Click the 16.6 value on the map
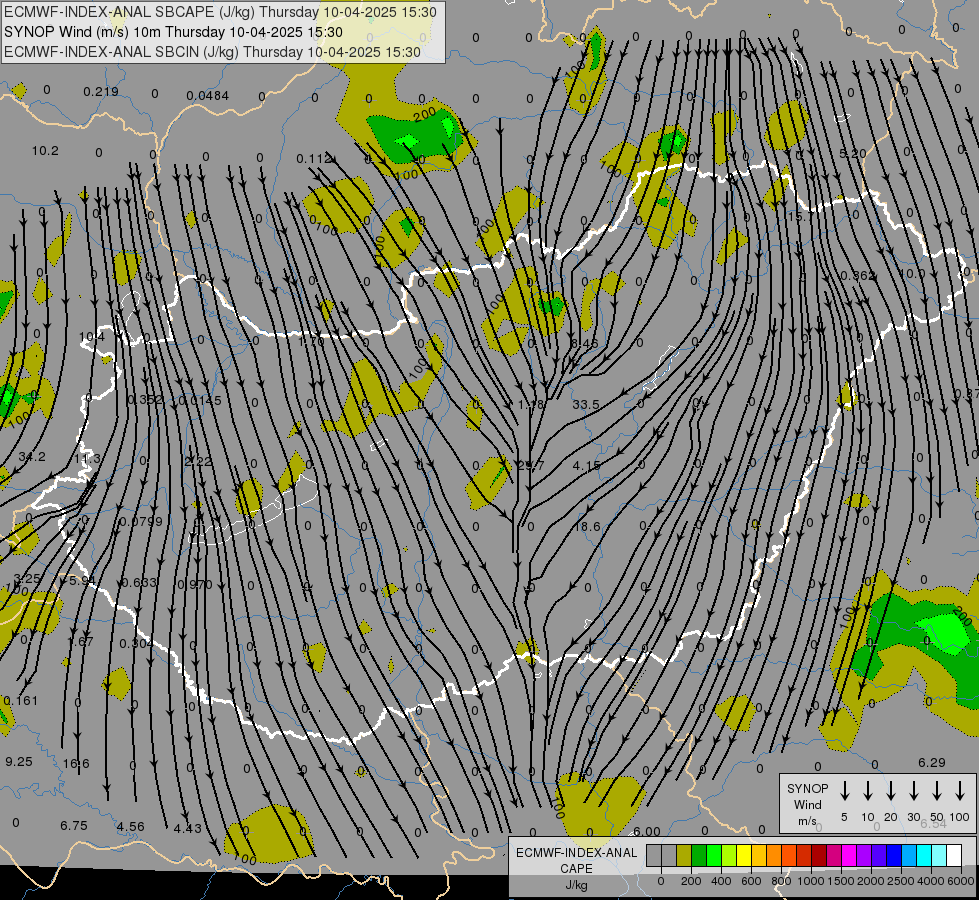 coord(76,763)
